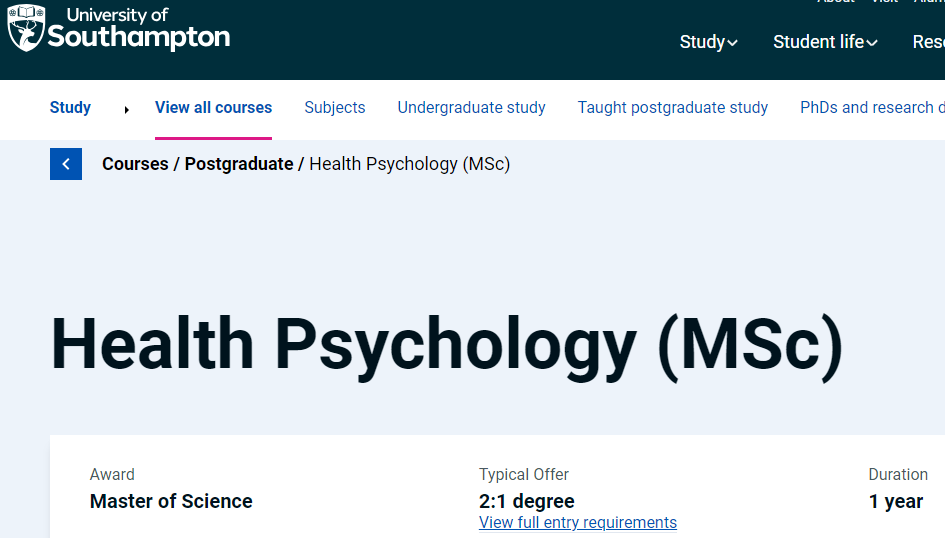Open Taught postgraduate study section

(x=673, y=107)
